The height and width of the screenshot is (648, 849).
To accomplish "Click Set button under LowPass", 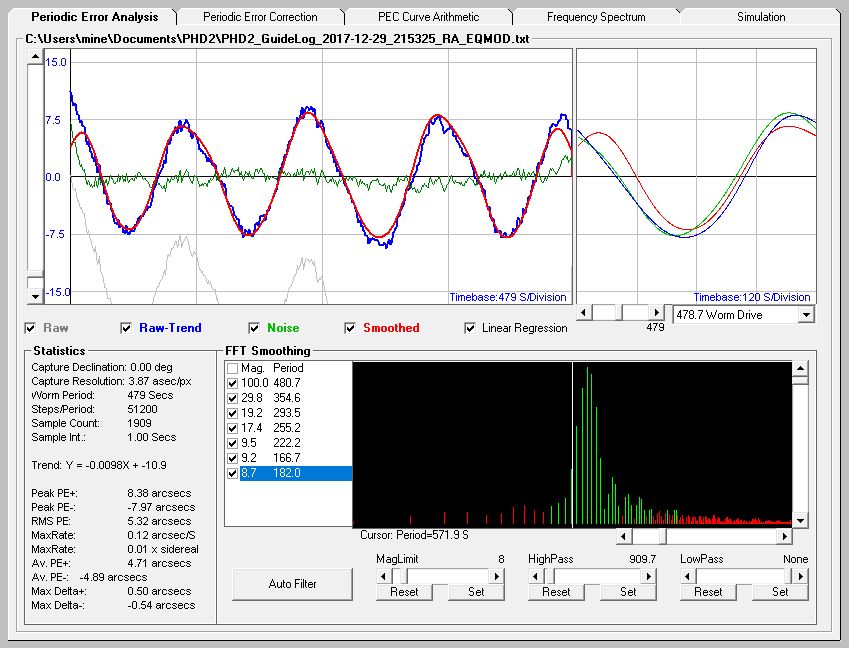I will click(x=780, y=592).
